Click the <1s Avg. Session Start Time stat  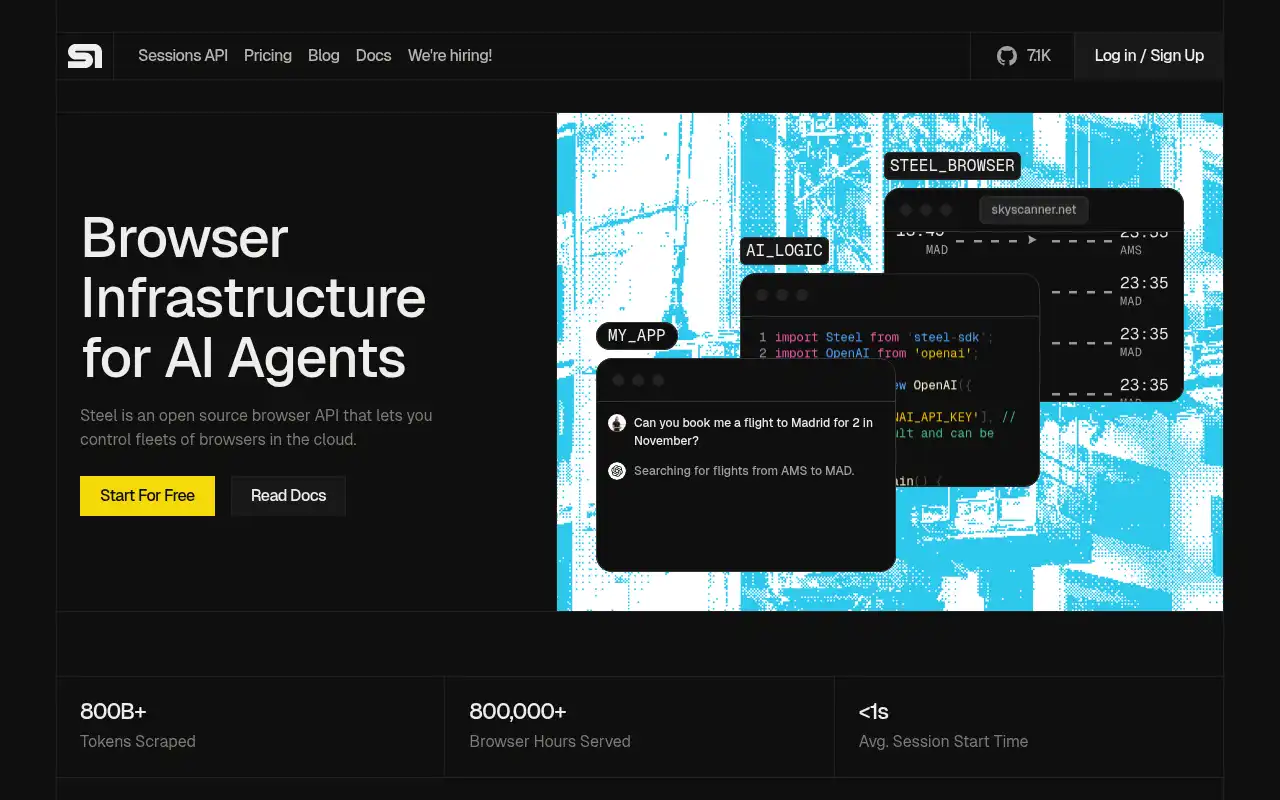coord(1029,727)
